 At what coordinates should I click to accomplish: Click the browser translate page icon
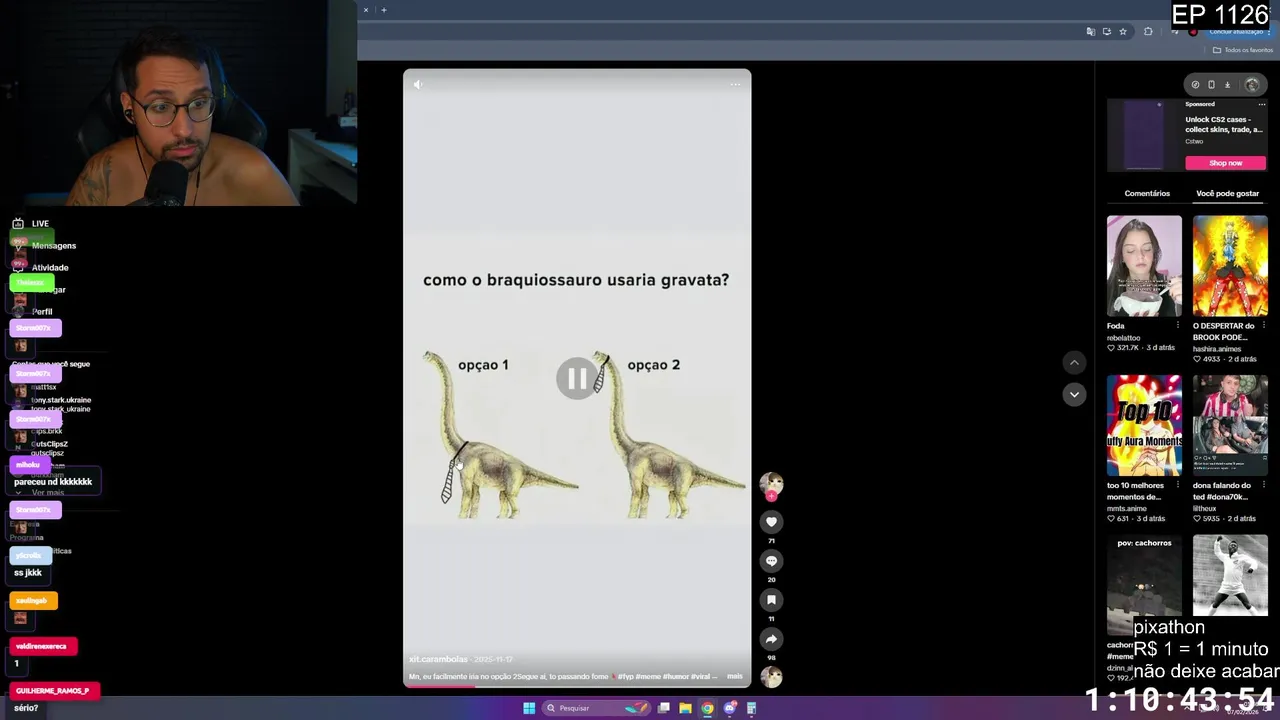(x=1090, y=32)
